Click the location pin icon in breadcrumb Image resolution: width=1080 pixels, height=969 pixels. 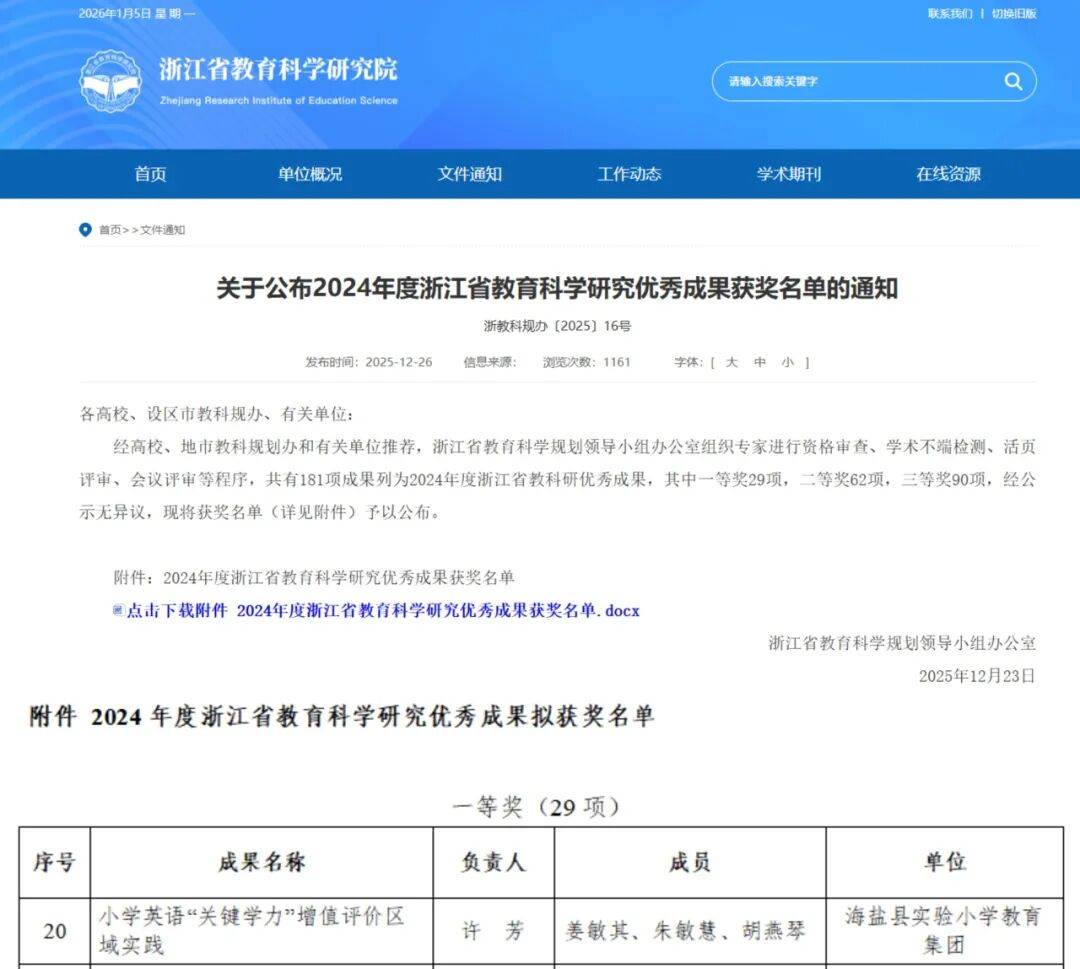point(85,230)
